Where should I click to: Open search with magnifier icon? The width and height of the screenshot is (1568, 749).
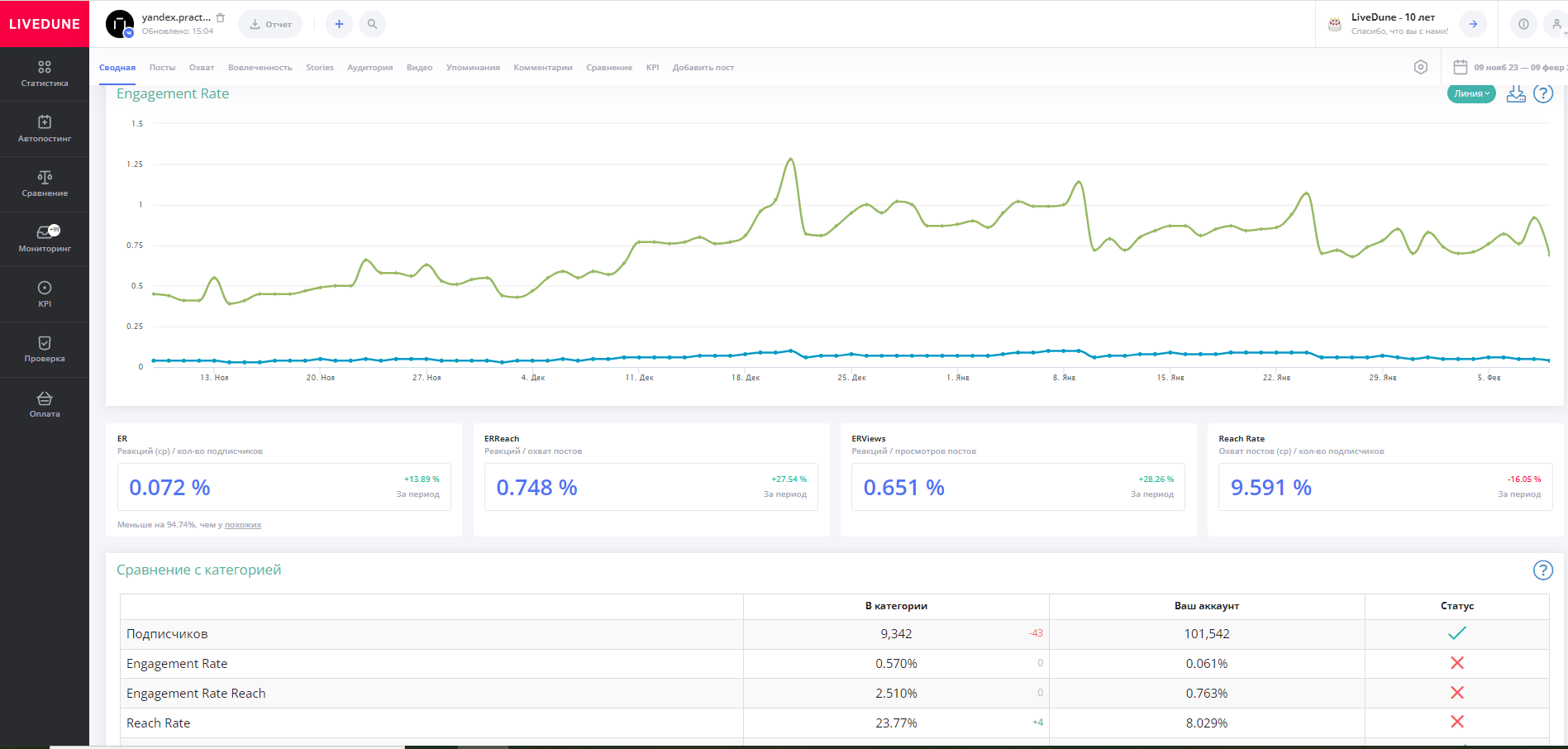coord(372,24)
